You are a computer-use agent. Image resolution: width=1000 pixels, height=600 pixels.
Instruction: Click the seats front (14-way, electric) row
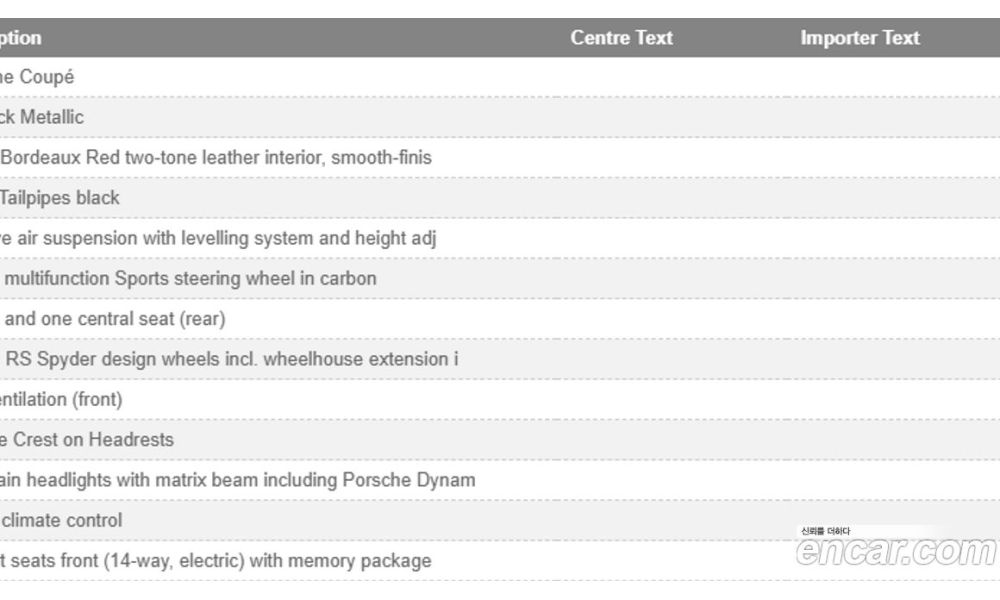216,560
